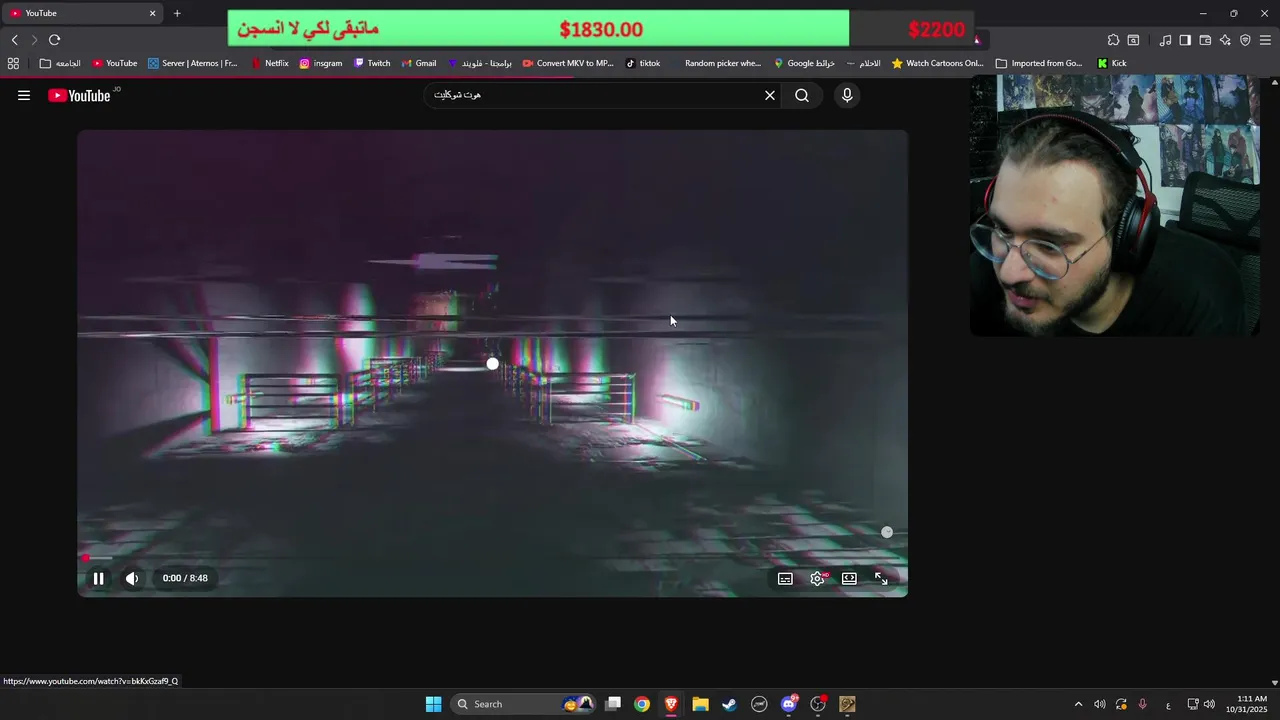This screenshot has width=1280, height=720.
Task: Reload the current page
Action: [x=54, y=40]
